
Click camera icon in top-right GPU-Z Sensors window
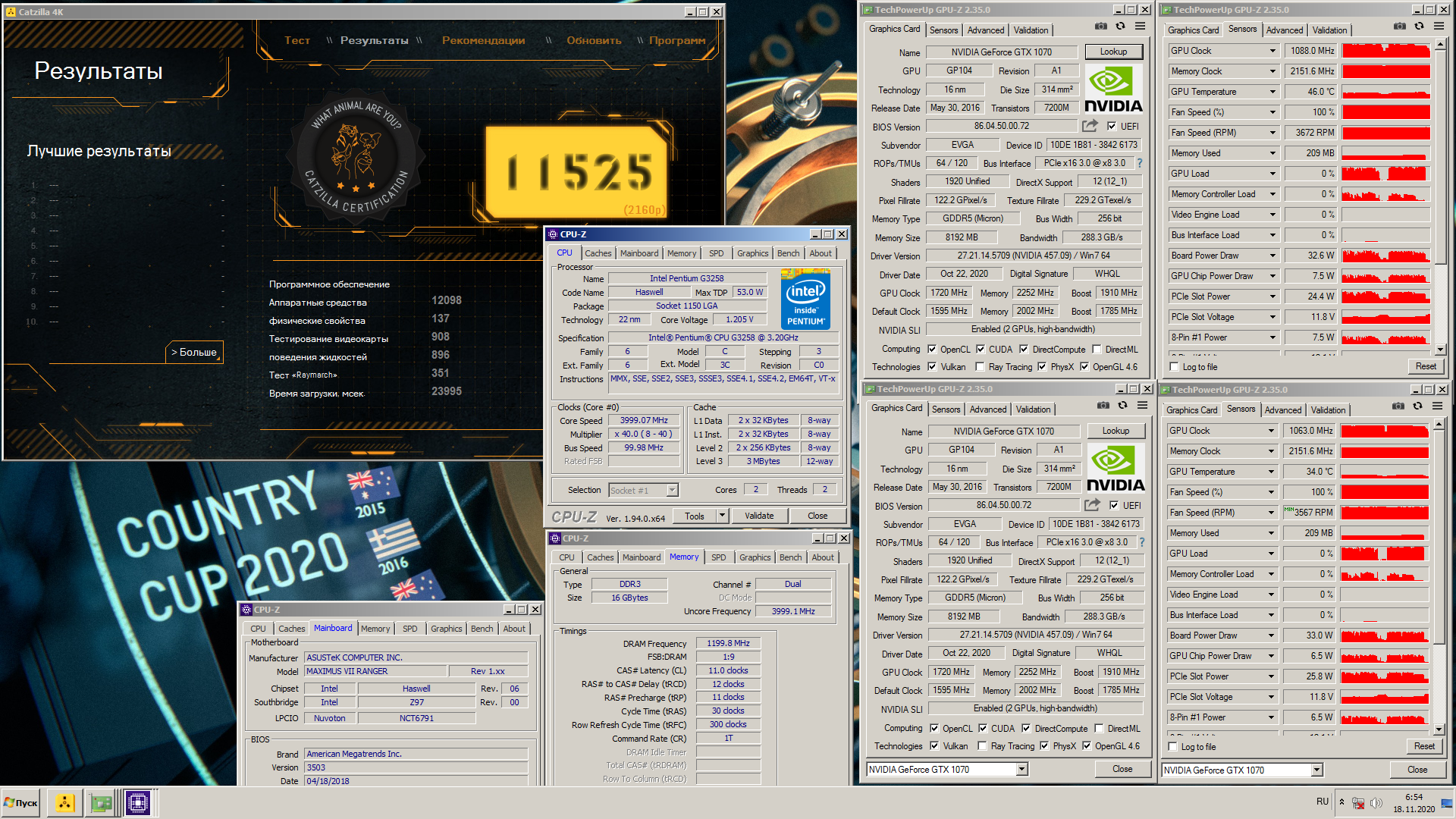1399,27
